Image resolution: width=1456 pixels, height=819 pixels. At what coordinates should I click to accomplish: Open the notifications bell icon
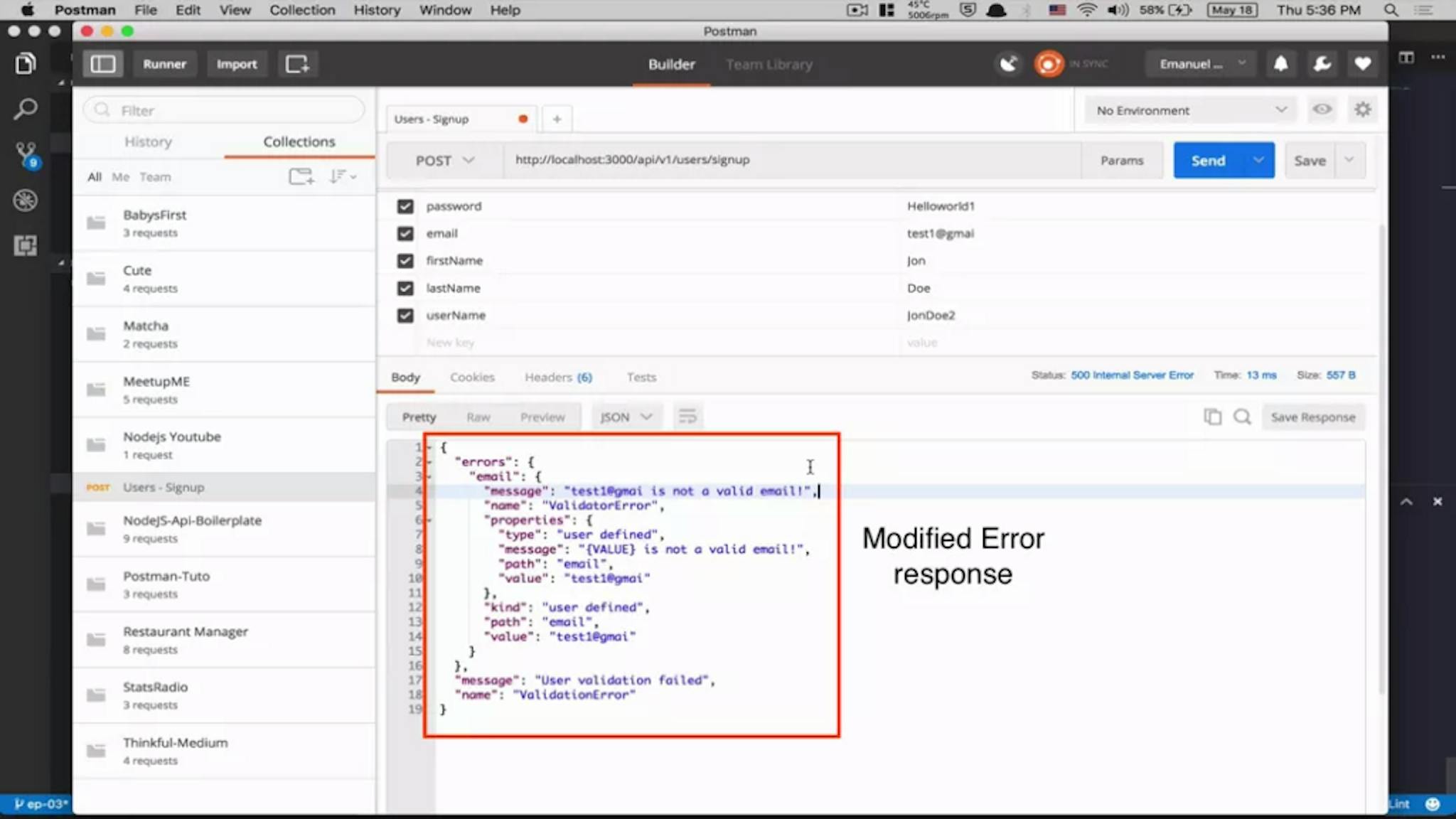tap(1280, 64)
